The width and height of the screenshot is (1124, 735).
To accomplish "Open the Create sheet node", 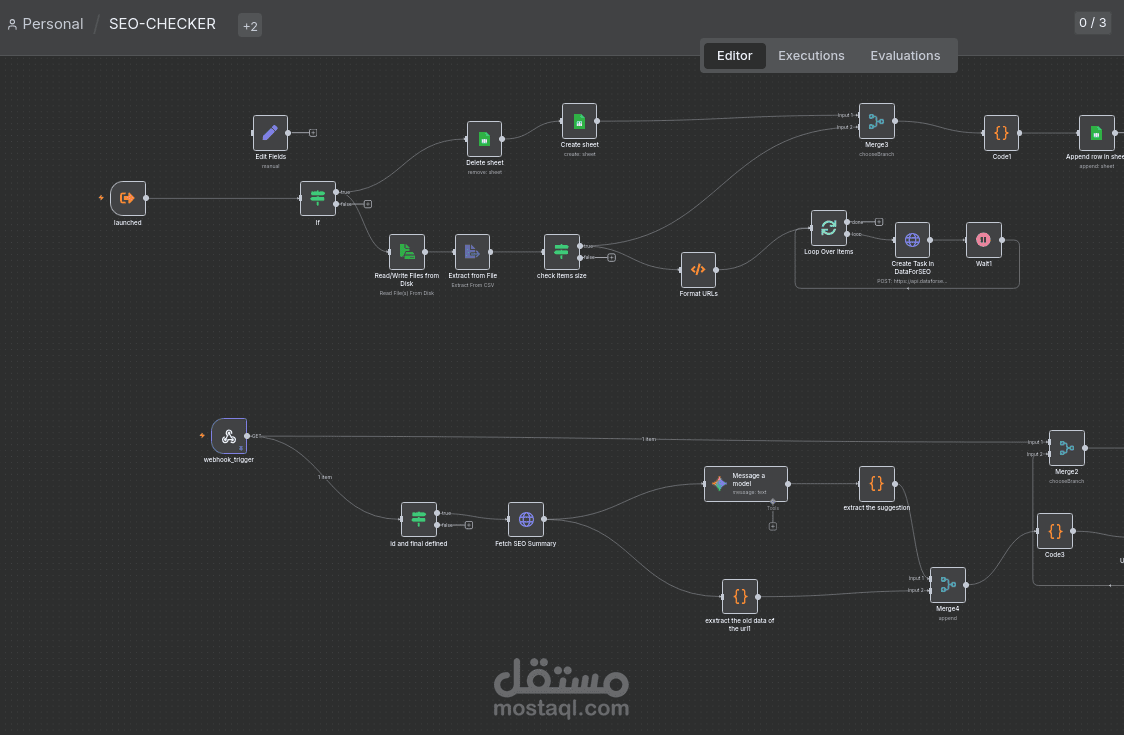I will click(579, 121).
